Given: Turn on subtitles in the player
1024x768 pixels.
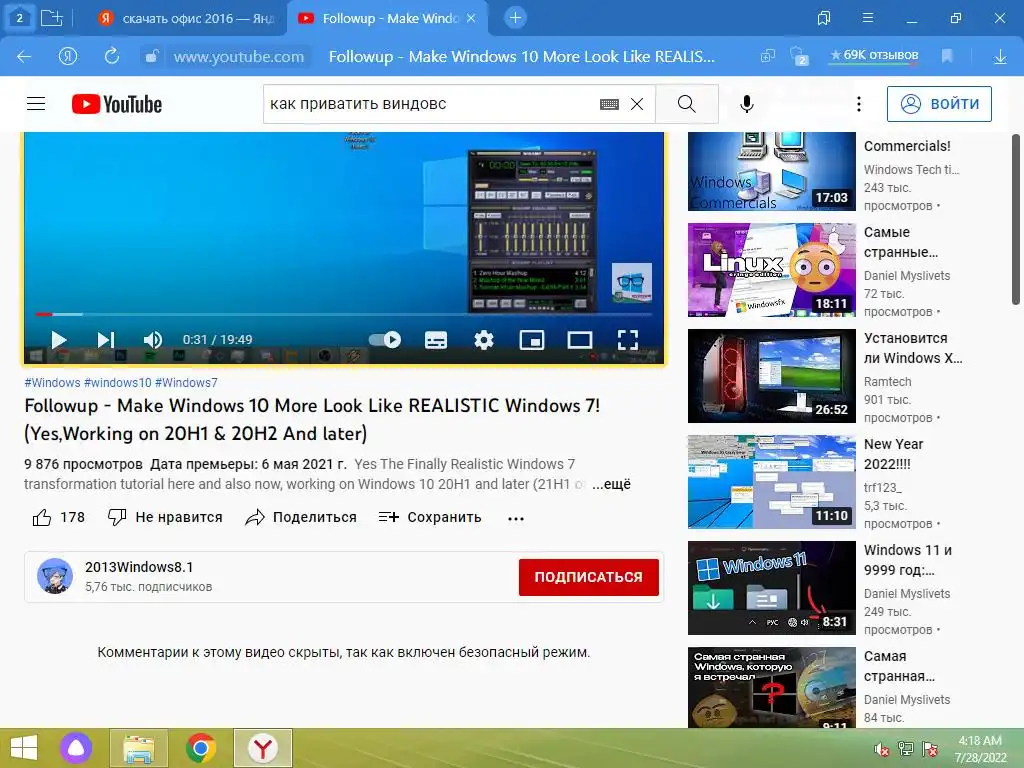Looking at the screenshot, I should 436,340.
